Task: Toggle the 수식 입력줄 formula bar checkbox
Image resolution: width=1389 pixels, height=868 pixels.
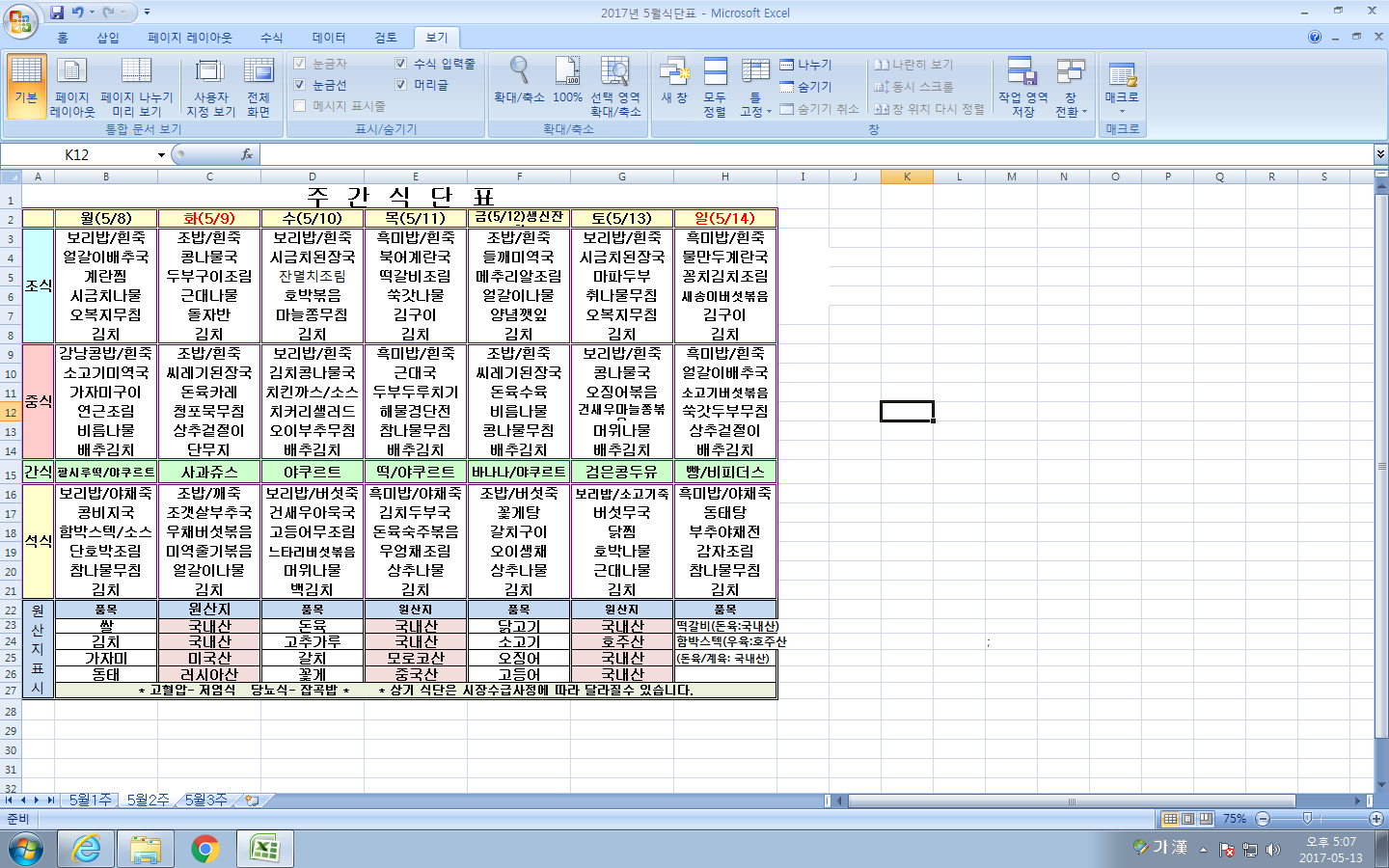Action: 401,64
